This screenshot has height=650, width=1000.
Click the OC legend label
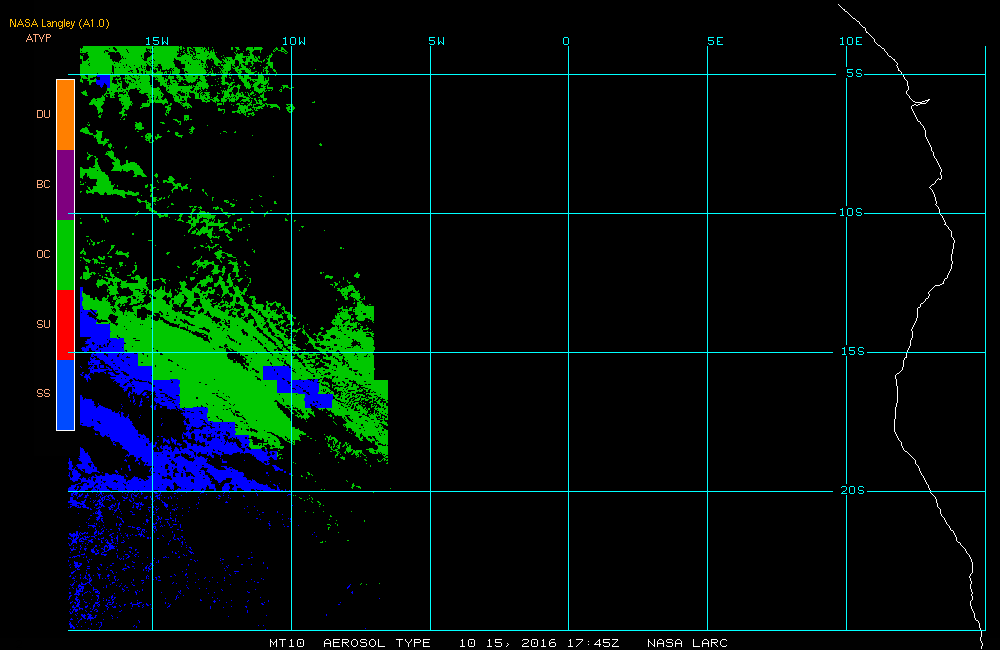(43, 255)
